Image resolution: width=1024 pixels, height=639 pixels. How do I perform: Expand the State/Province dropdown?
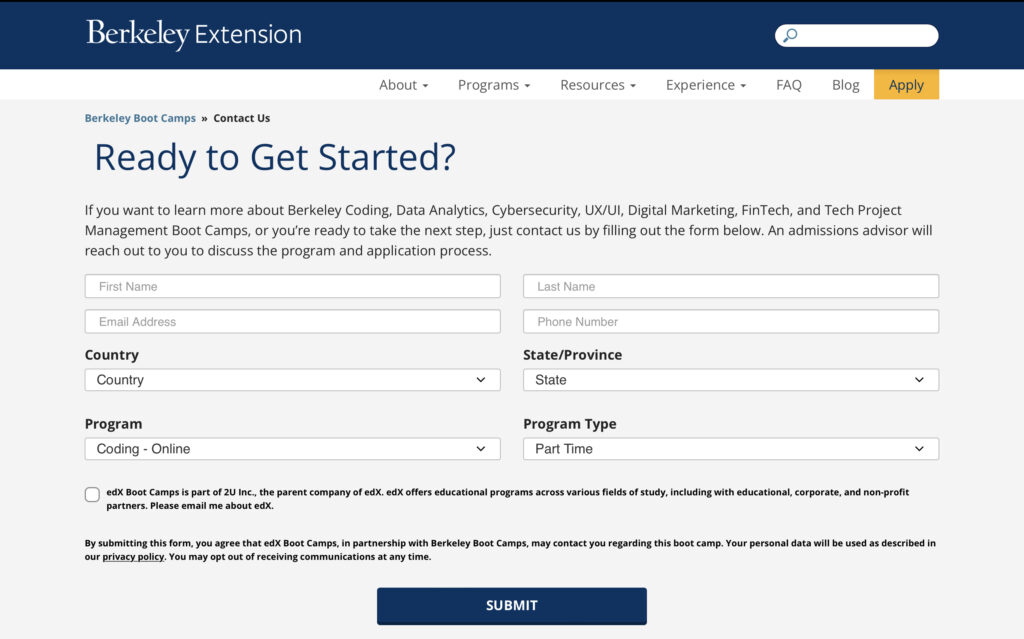click(x=730, y=380)
